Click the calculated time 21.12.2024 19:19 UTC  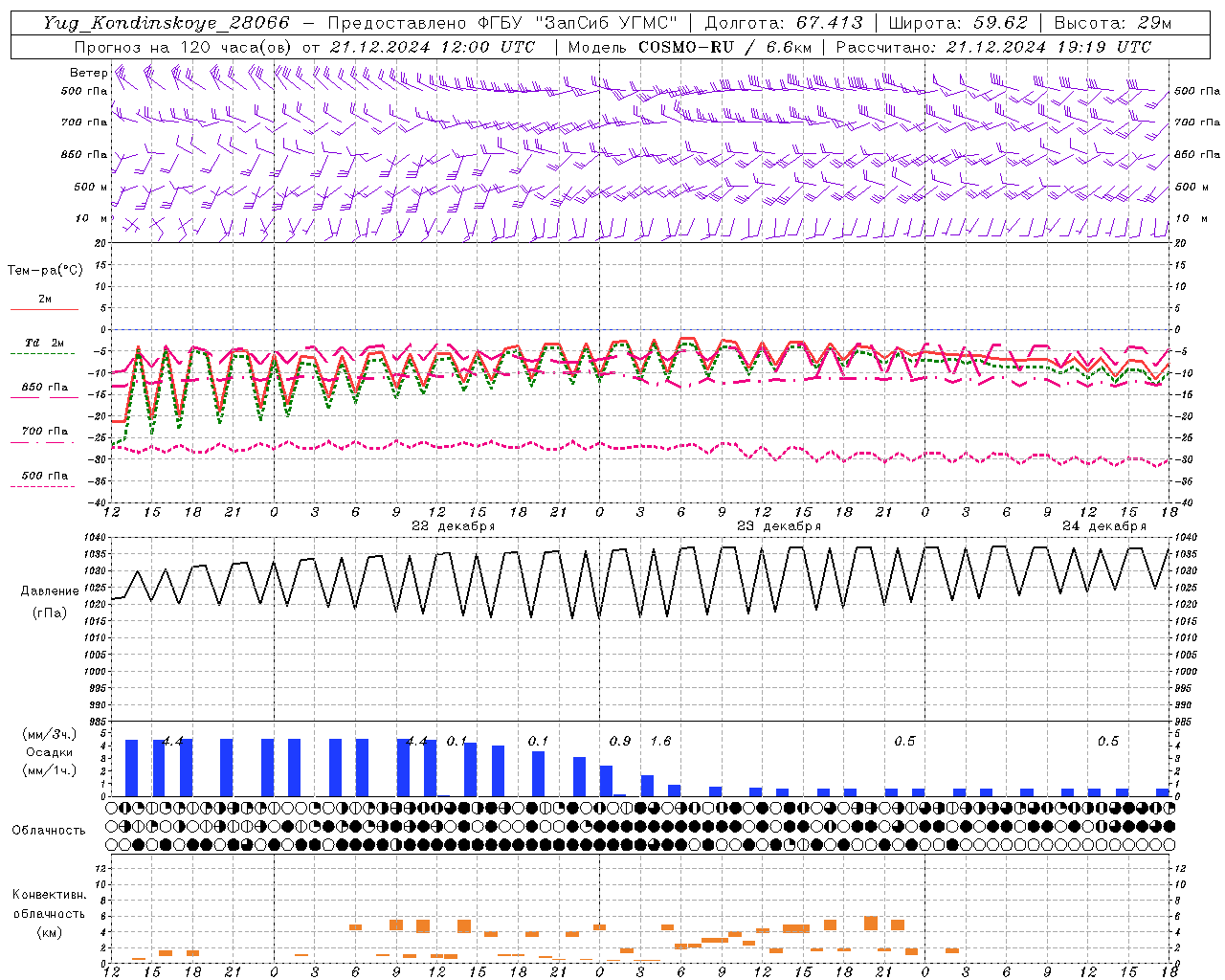[1048, 47]
